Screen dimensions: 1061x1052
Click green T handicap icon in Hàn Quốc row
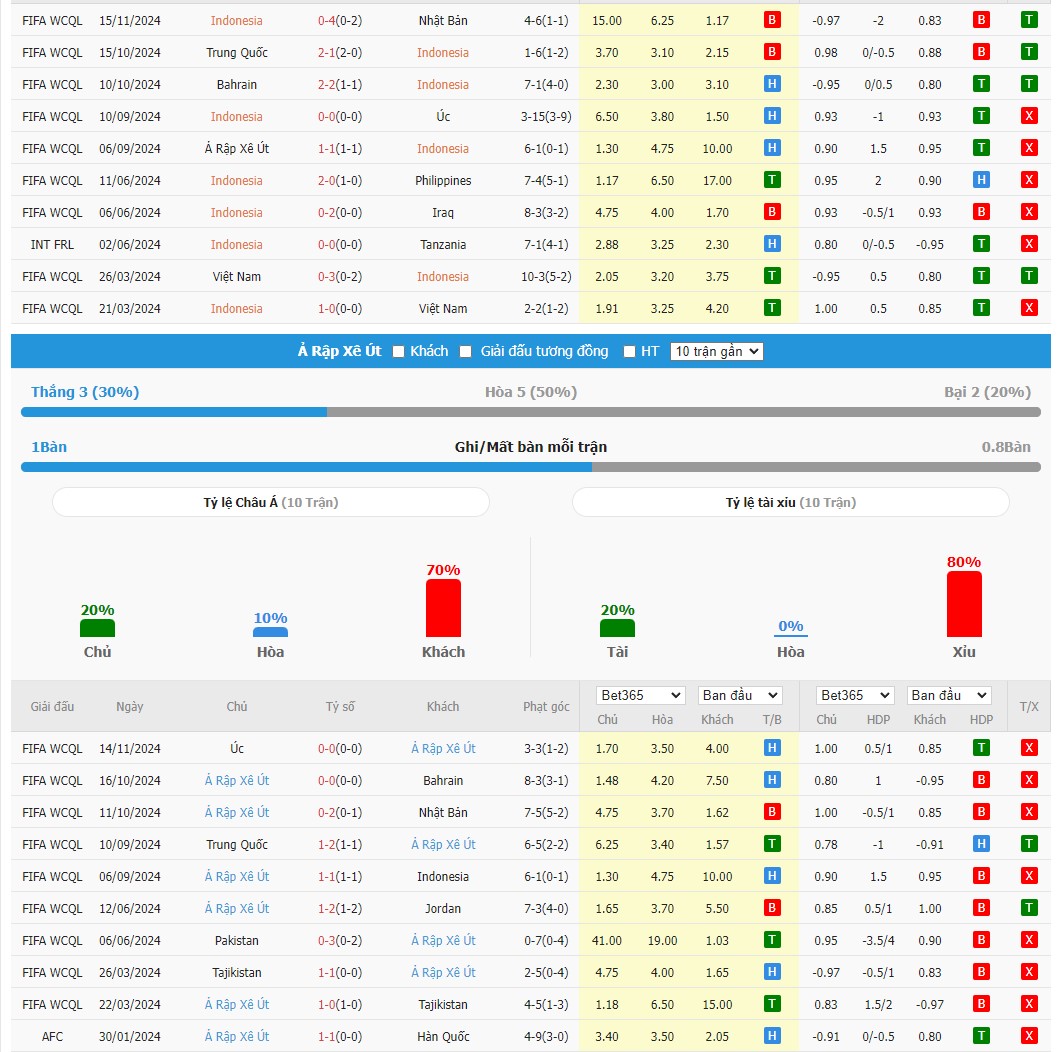[981, 1036]
